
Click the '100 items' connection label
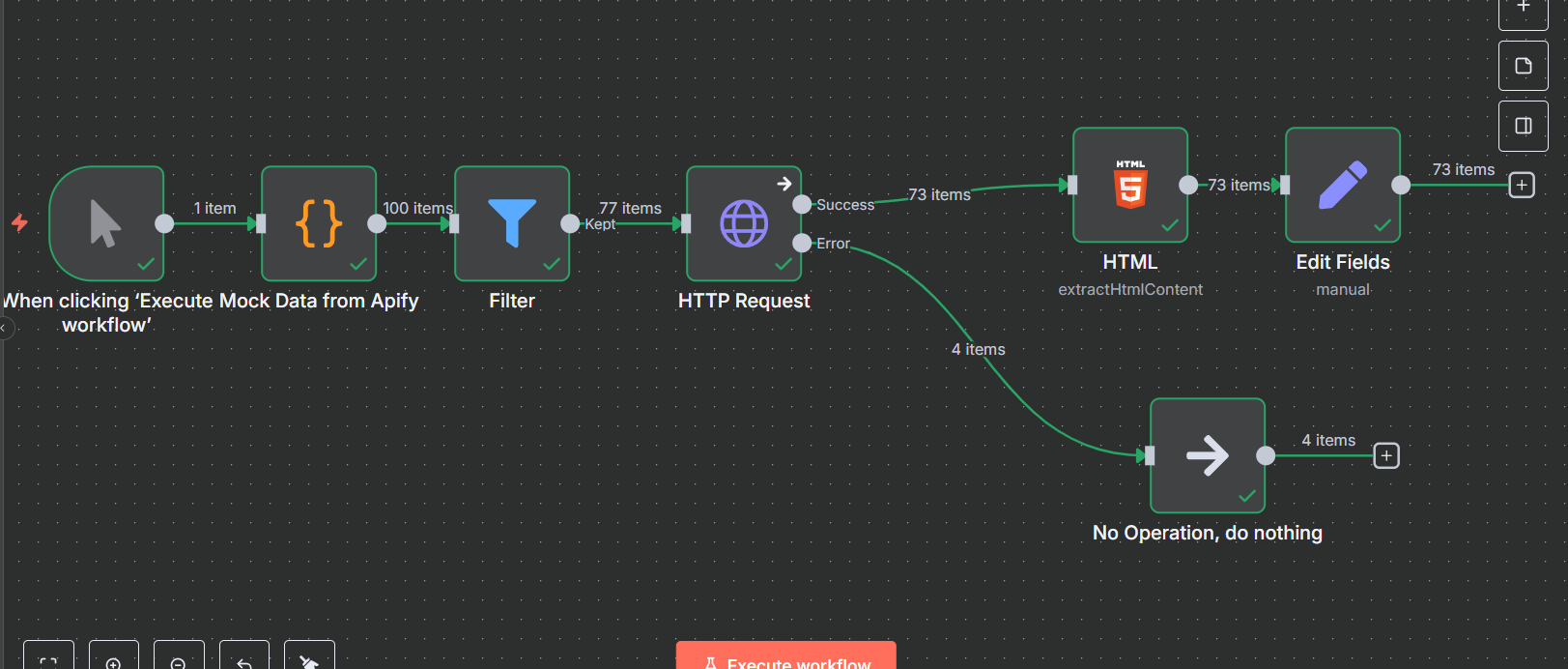click(x=417, y=208)
